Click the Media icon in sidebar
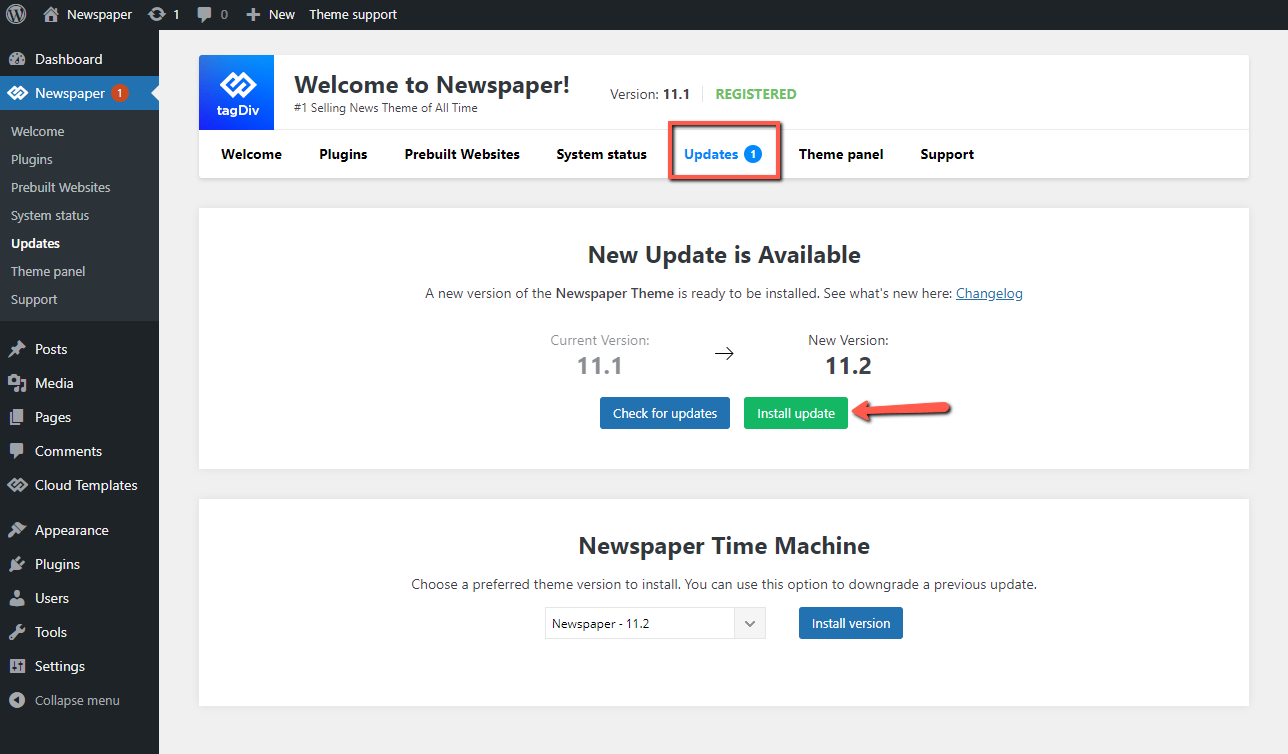 (17, 383)
